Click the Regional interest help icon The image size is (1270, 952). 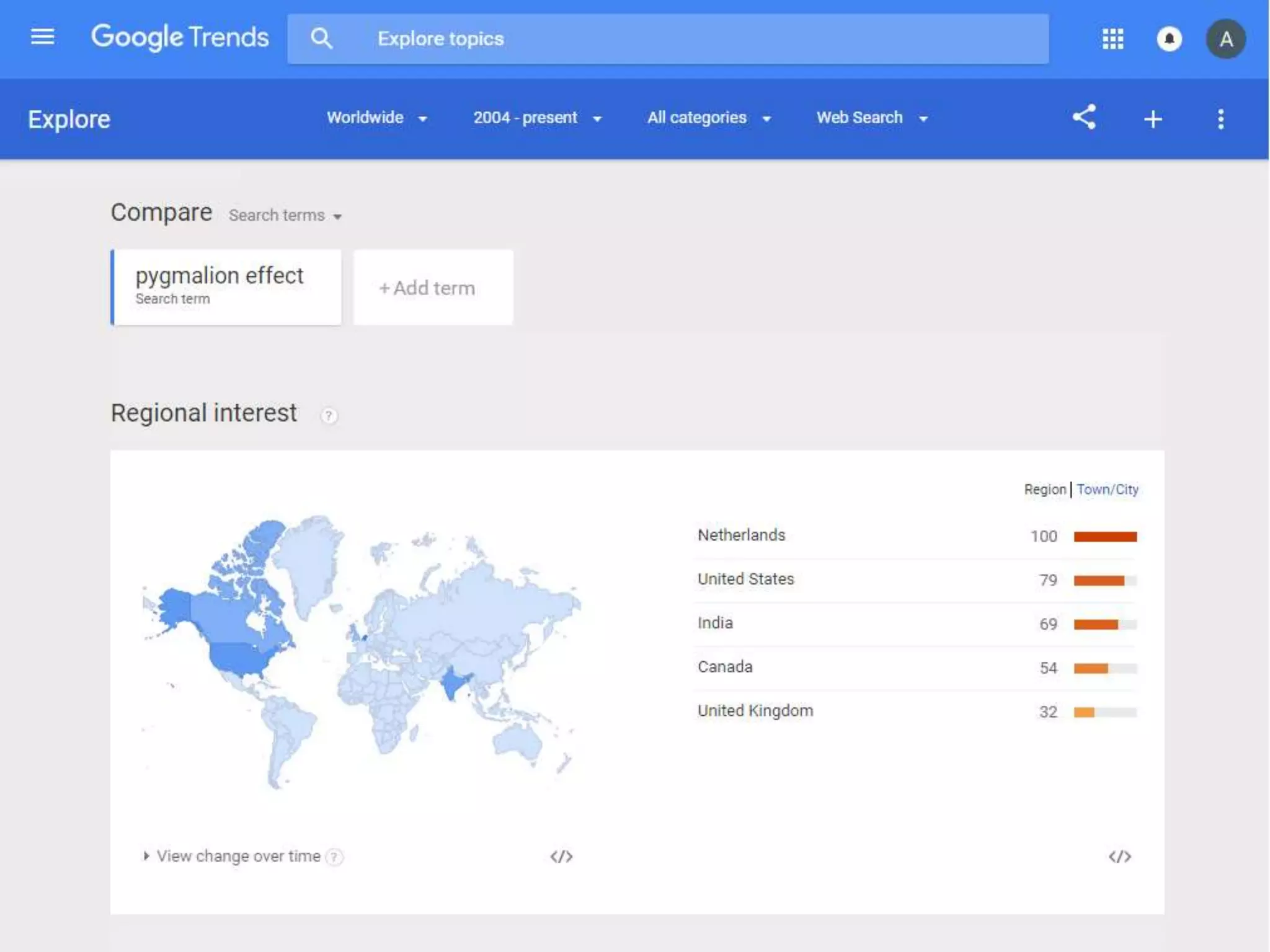pos(329,415)
